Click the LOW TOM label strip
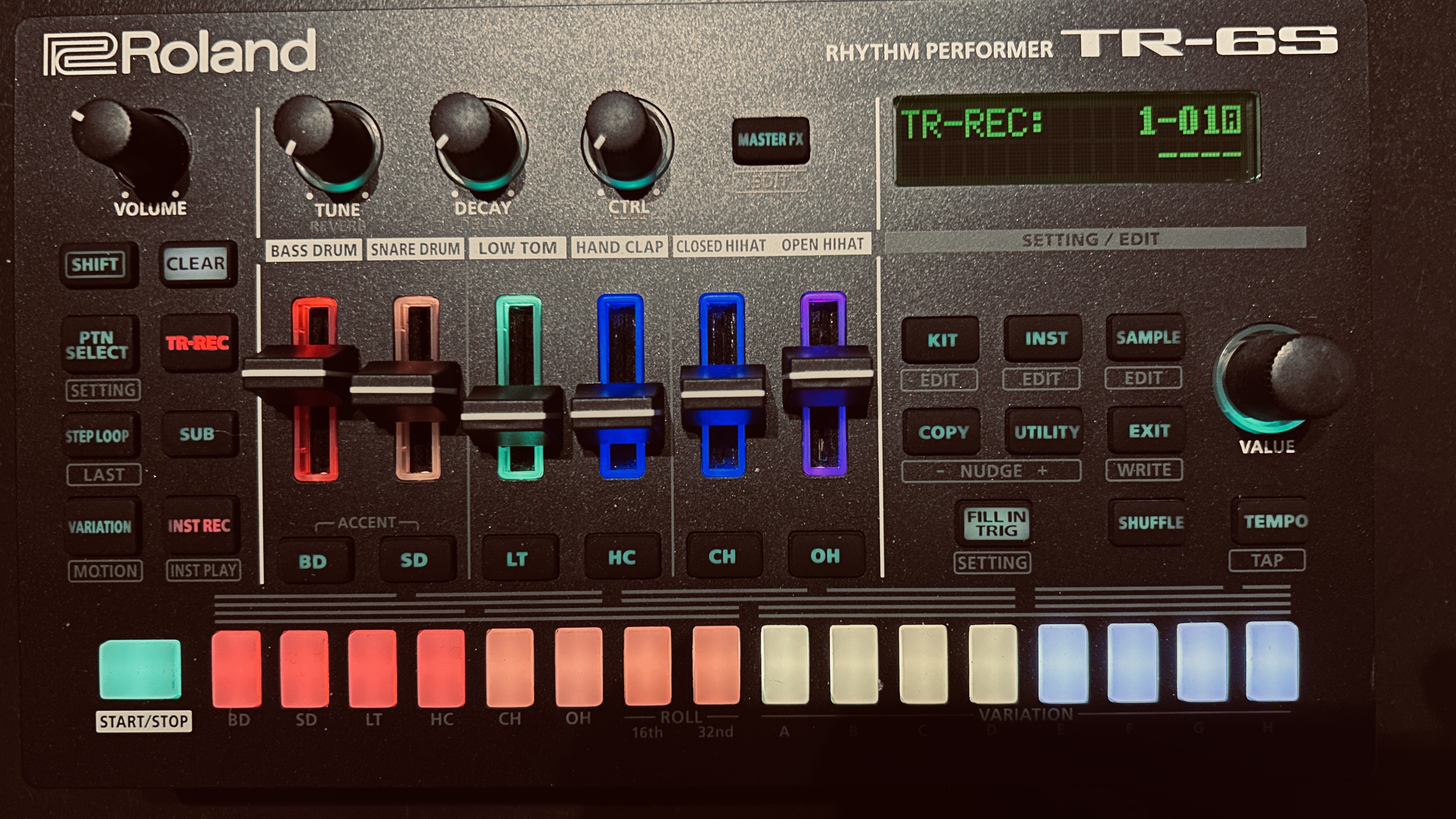This screenshot has height=819, width=1456. (x=518, y=248)
